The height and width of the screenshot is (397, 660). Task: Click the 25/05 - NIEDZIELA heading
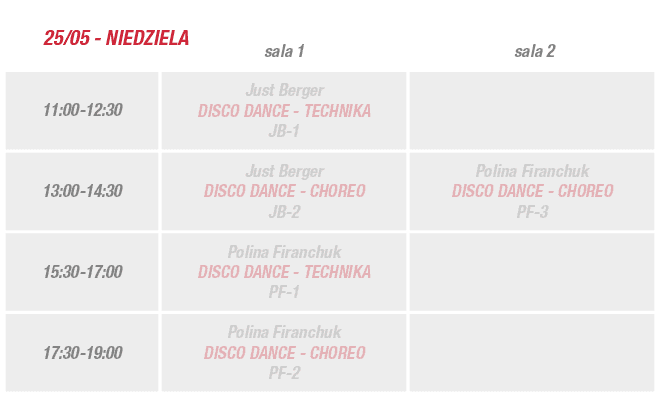click(116, 38)
